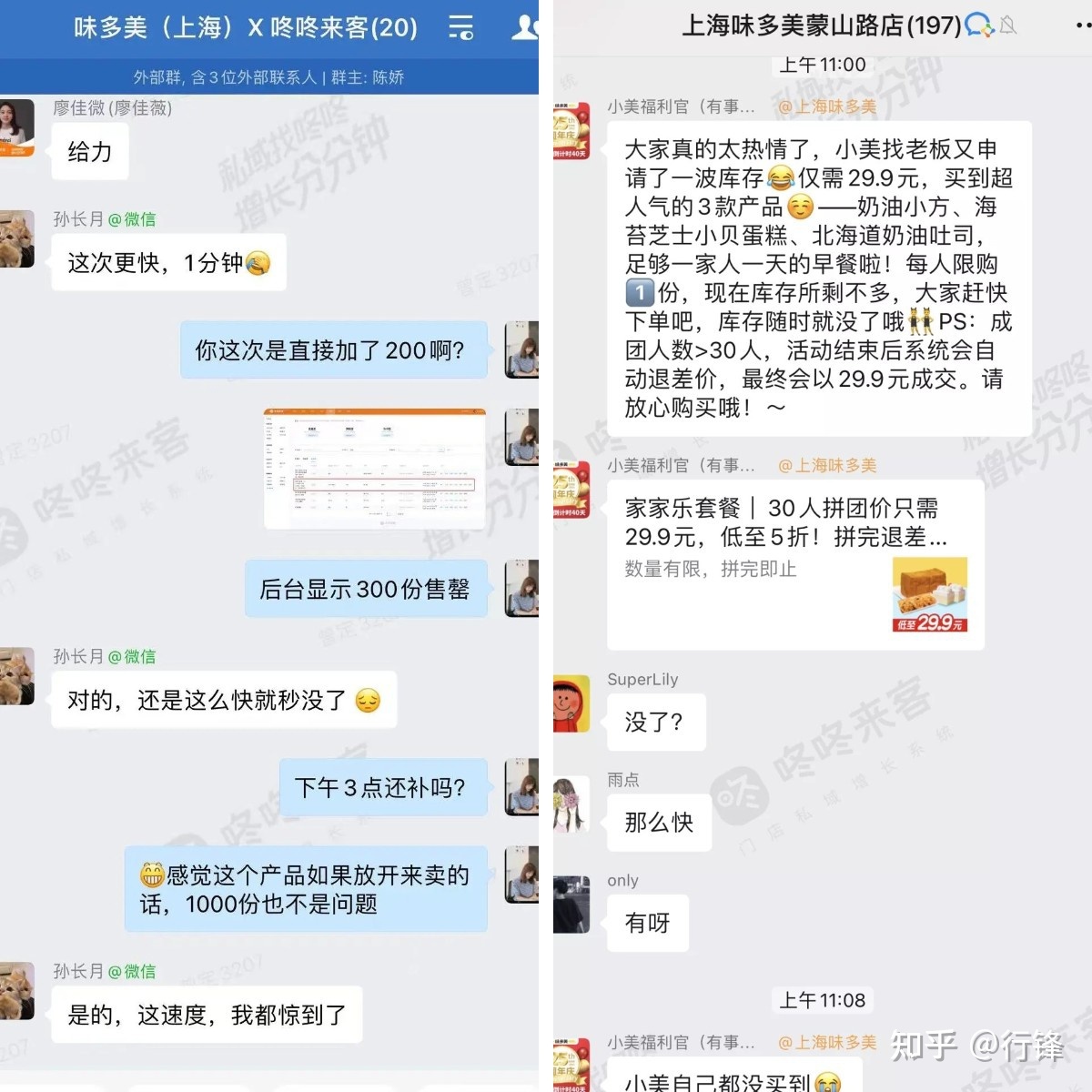Tap the @上海味多美 tag on first message
The height and width of the screenshot is (1092, 1092).
pos(827,107)
